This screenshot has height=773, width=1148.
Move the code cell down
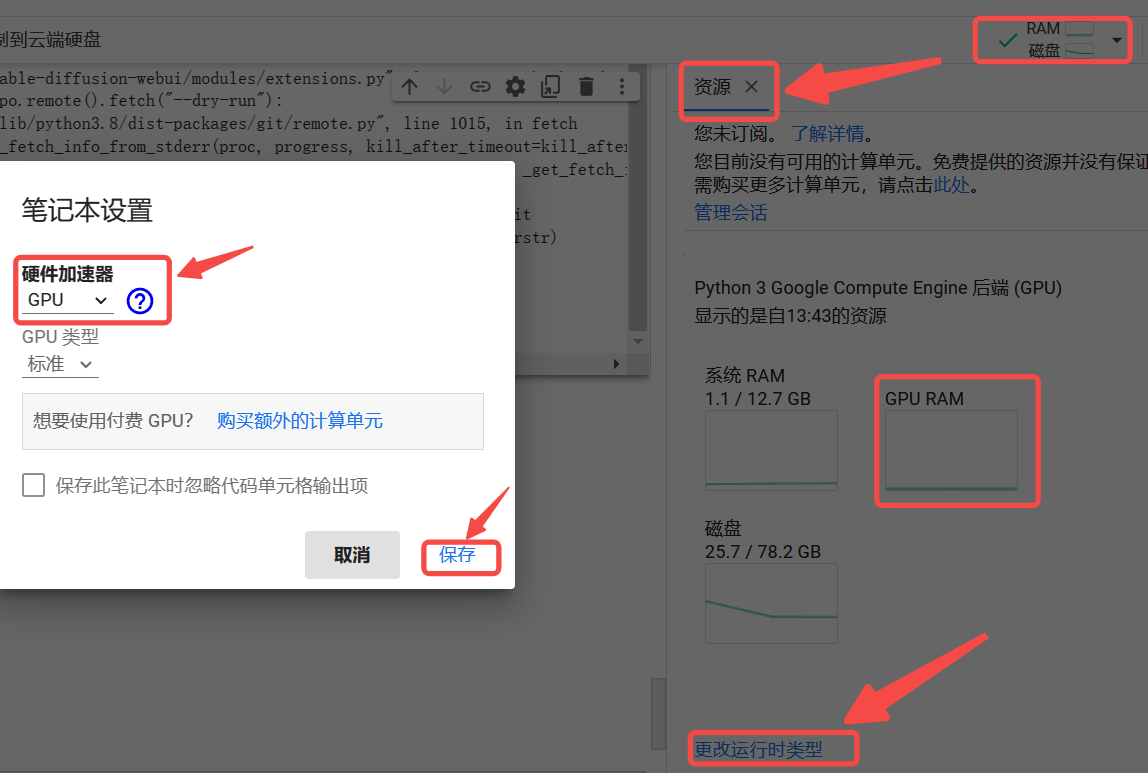coord(444,86)
